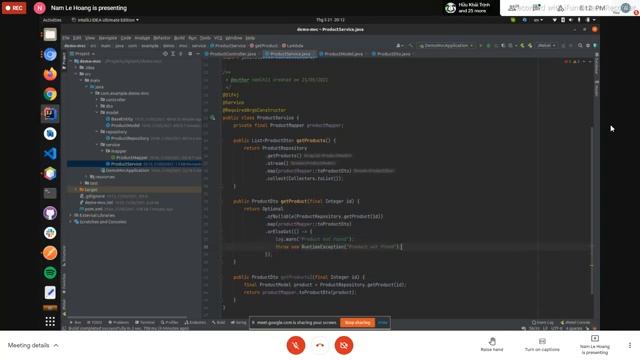Viewport: 640px width, 360px height.
Task: Expand the dto package
Action: (98, 106)
